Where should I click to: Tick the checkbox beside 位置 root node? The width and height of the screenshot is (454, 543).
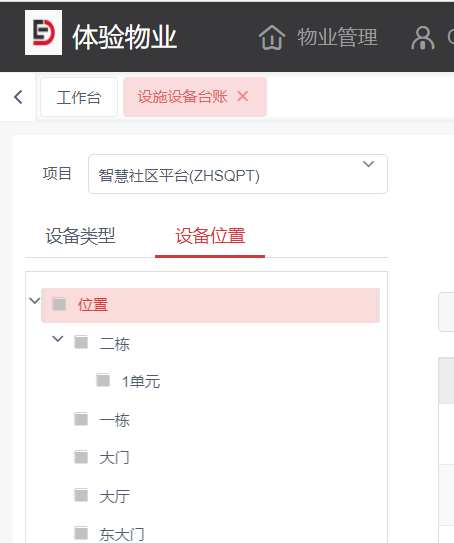tap(59, 304)
